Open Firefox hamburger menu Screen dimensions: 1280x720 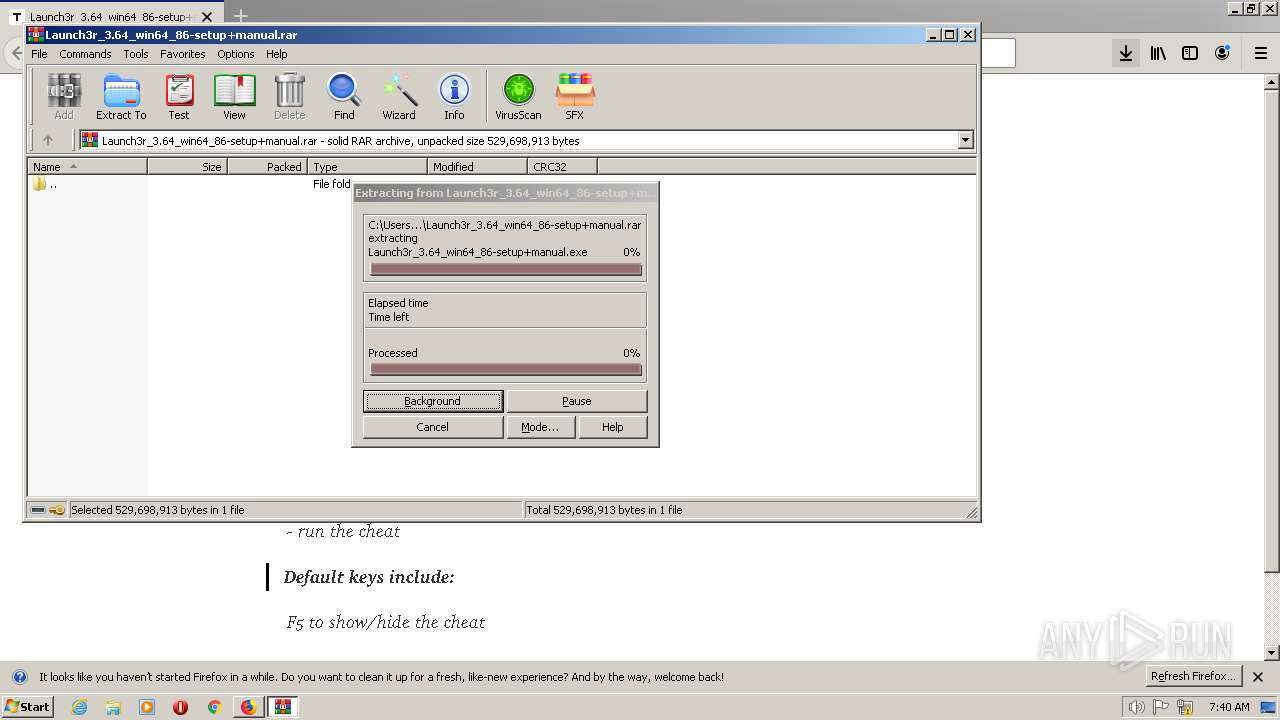[1261, 54]
